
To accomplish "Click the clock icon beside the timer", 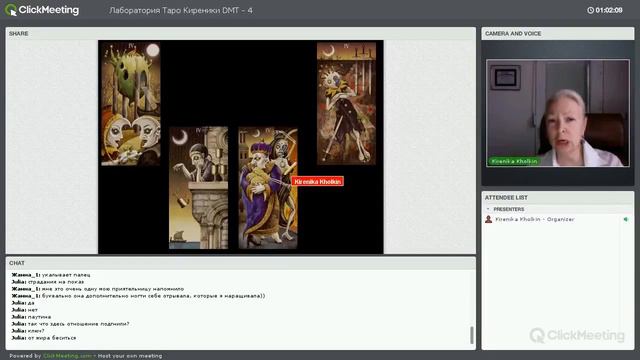I will point(590,10).
